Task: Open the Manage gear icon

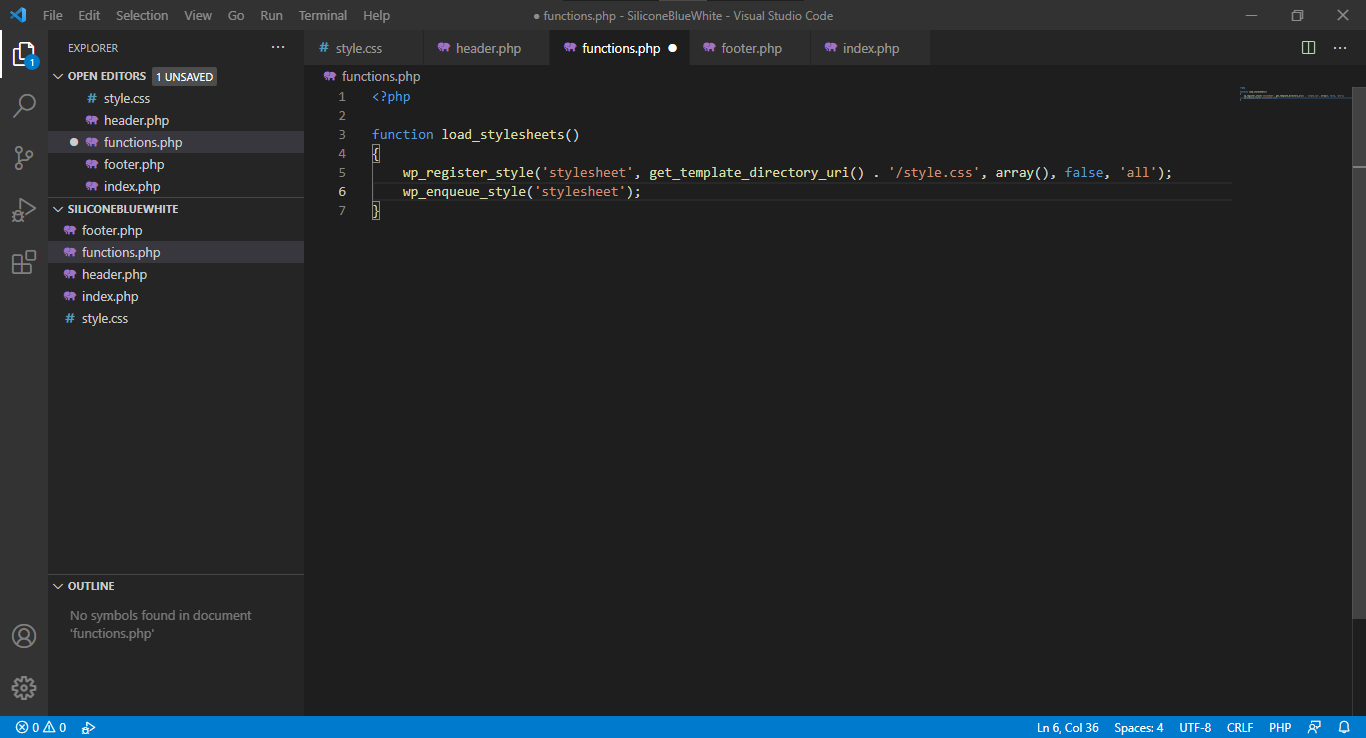Action: (24, 688)
